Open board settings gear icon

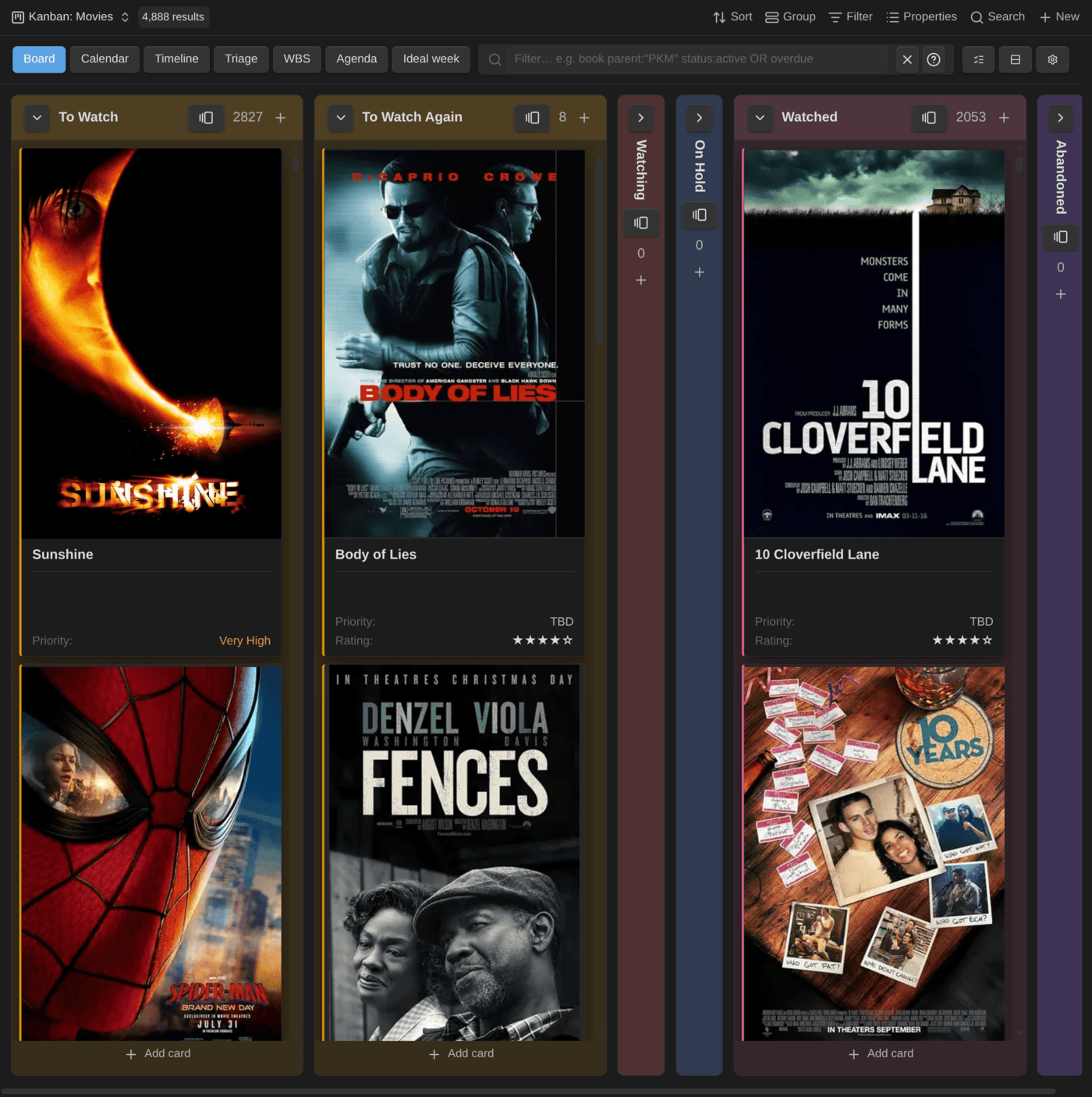[1052, 59]
